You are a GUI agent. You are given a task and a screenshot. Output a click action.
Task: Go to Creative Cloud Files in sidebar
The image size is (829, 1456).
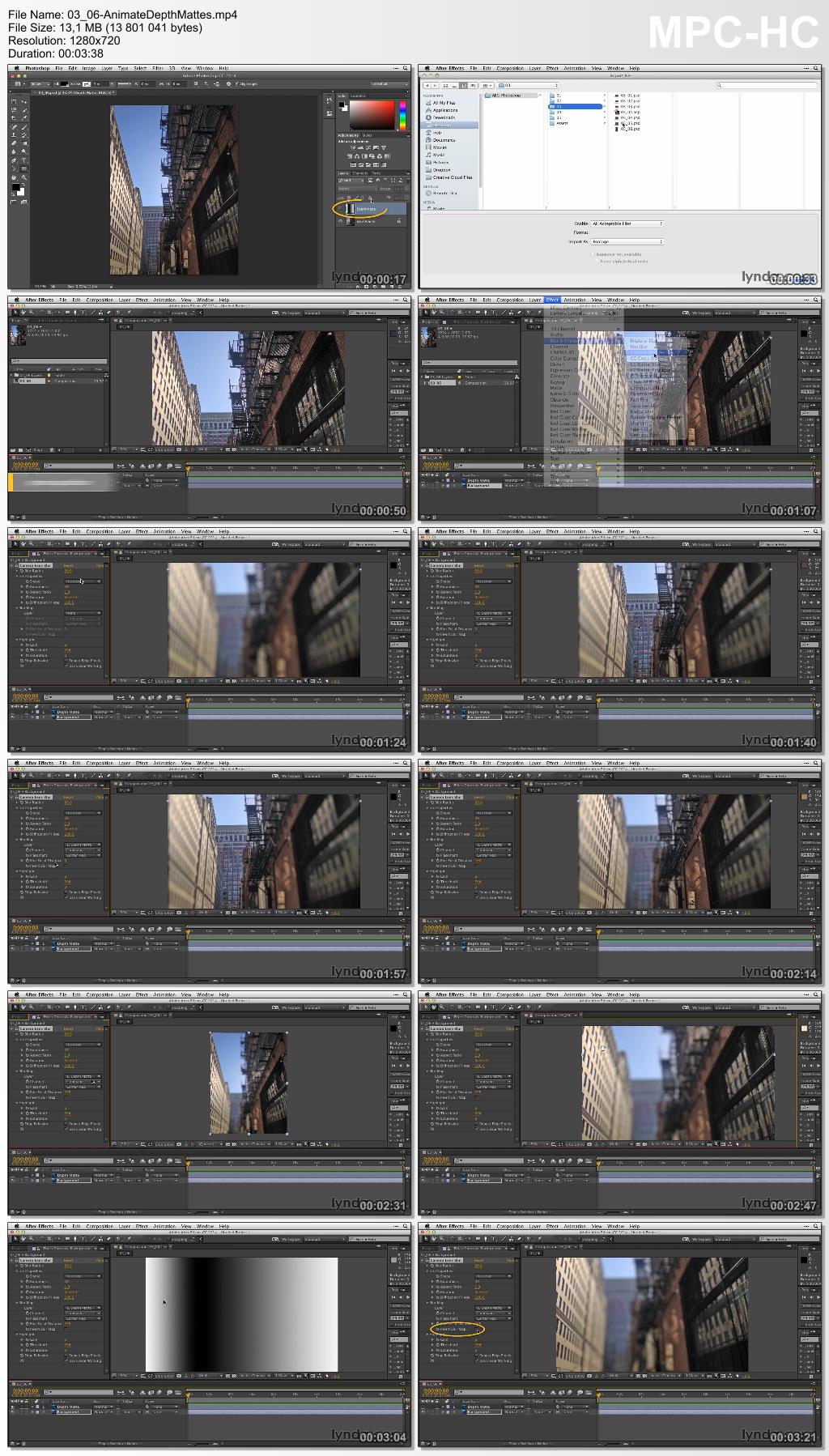(452, 177)
